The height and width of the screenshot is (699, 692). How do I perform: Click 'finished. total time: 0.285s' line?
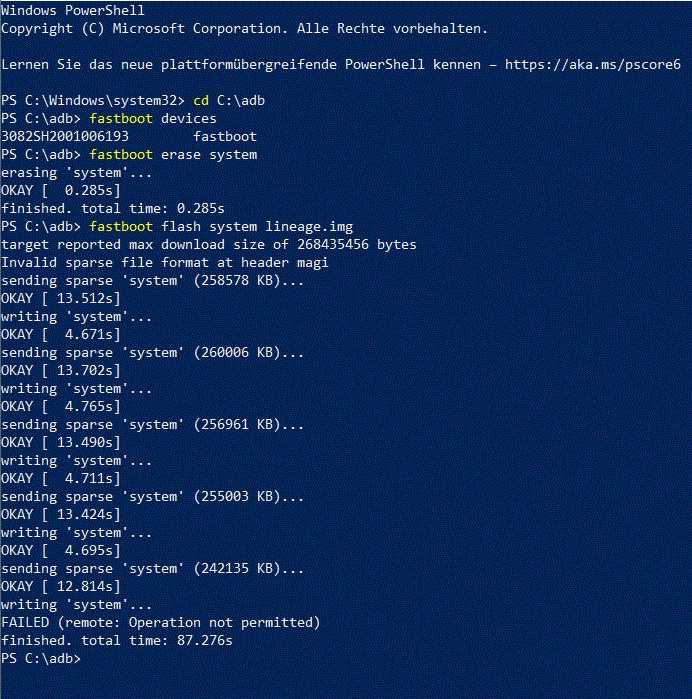[113, 209]
